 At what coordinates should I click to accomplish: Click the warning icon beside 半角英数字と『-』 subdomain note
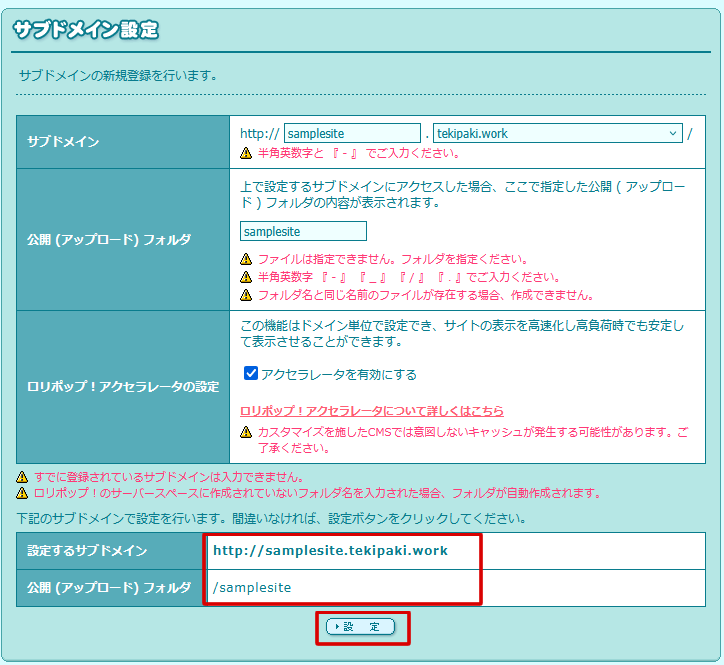coord(246,154)
